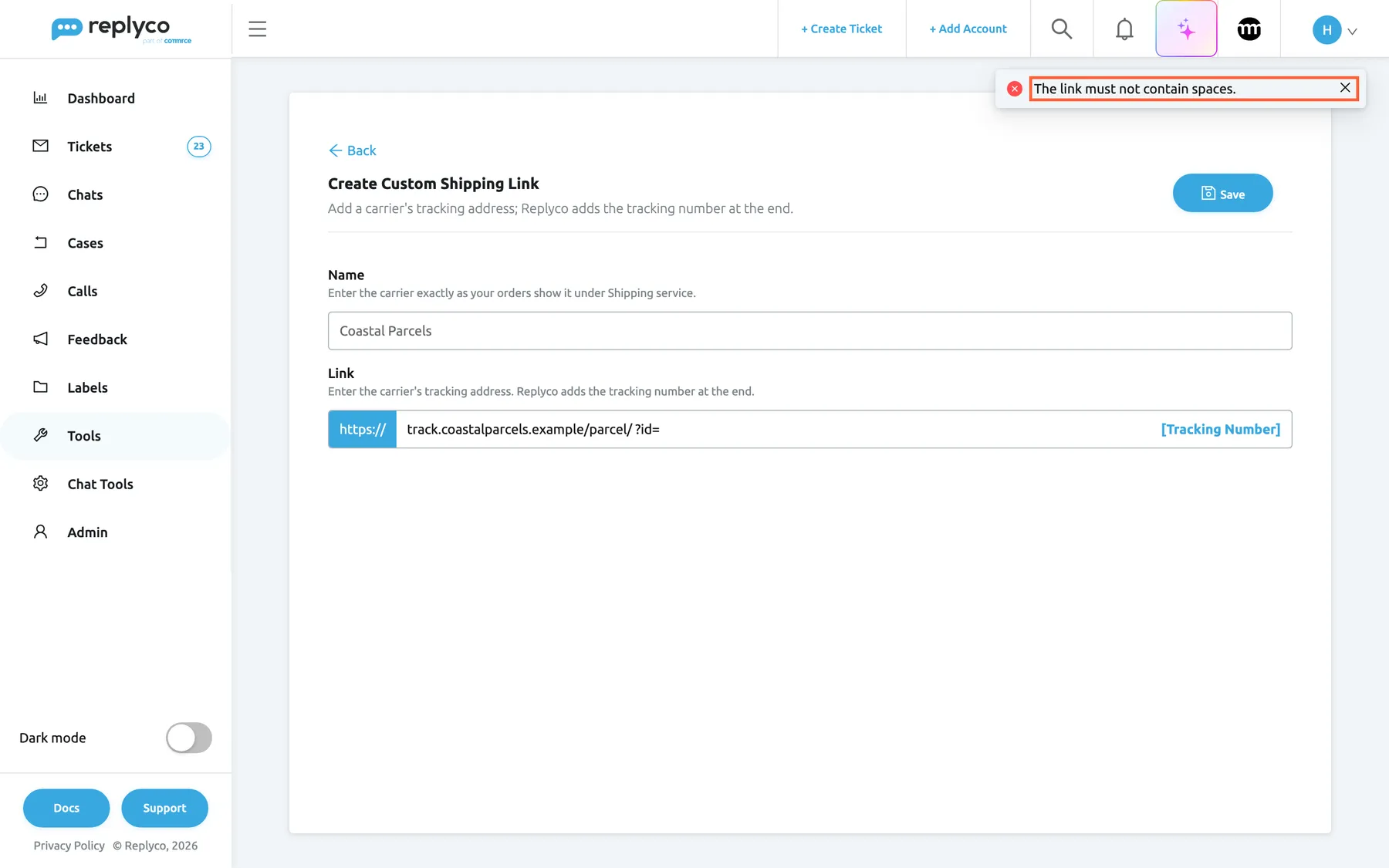
Task: Click the Labels folder icon
Action: click(x=41, y=387)
